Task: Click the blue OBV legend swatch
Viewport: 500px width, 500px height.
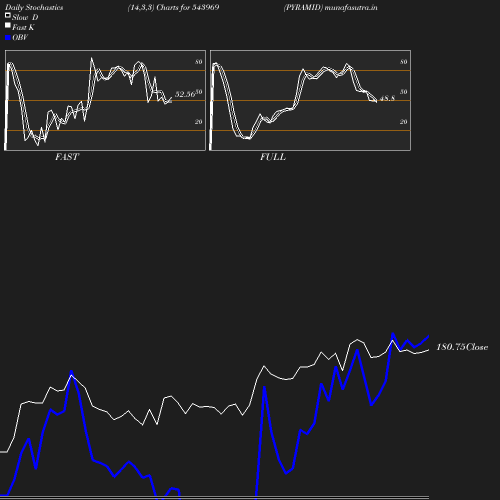Action: (8, 38)
